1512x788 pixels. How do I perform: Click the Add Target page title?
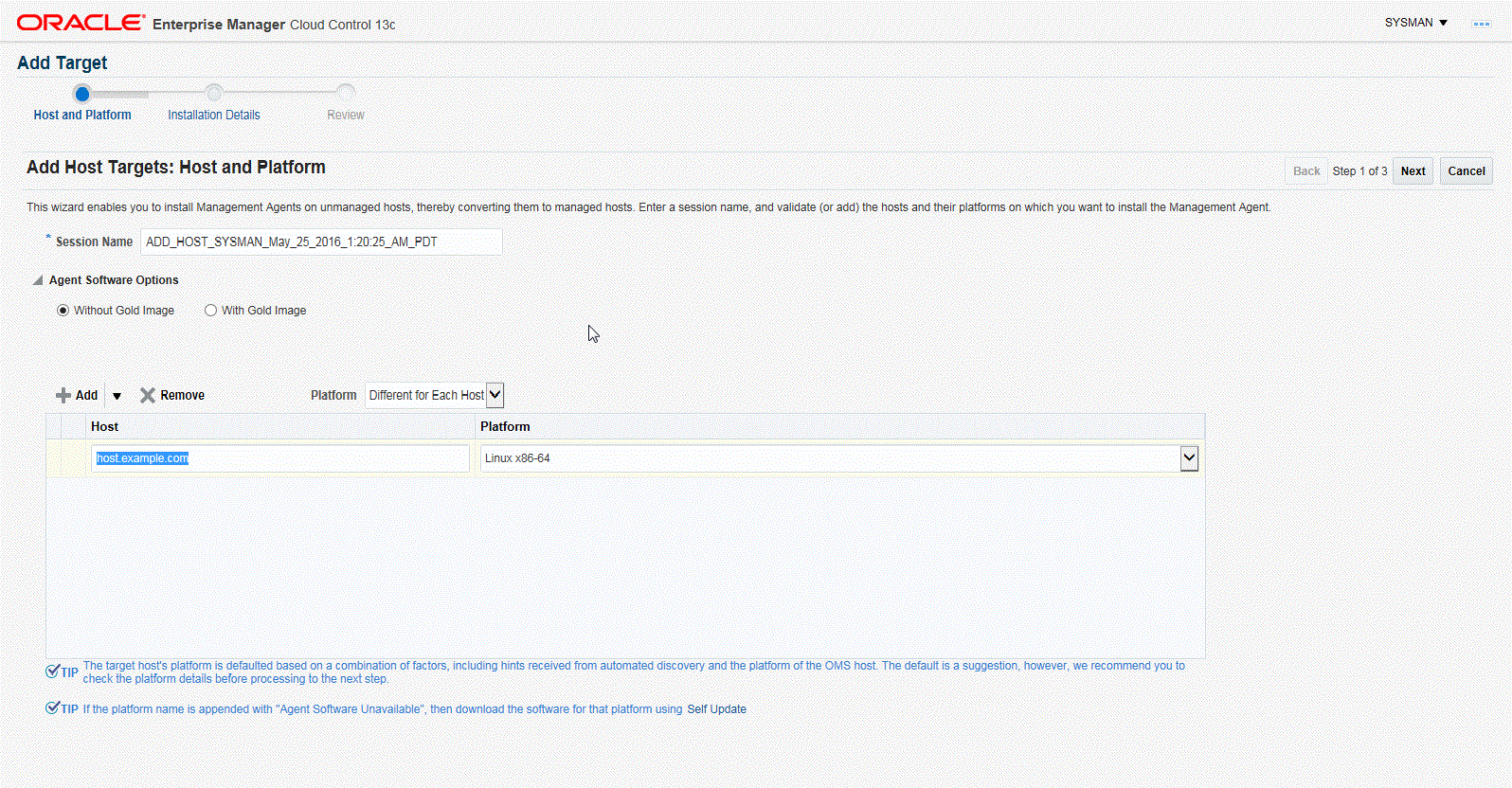point(63,63)
